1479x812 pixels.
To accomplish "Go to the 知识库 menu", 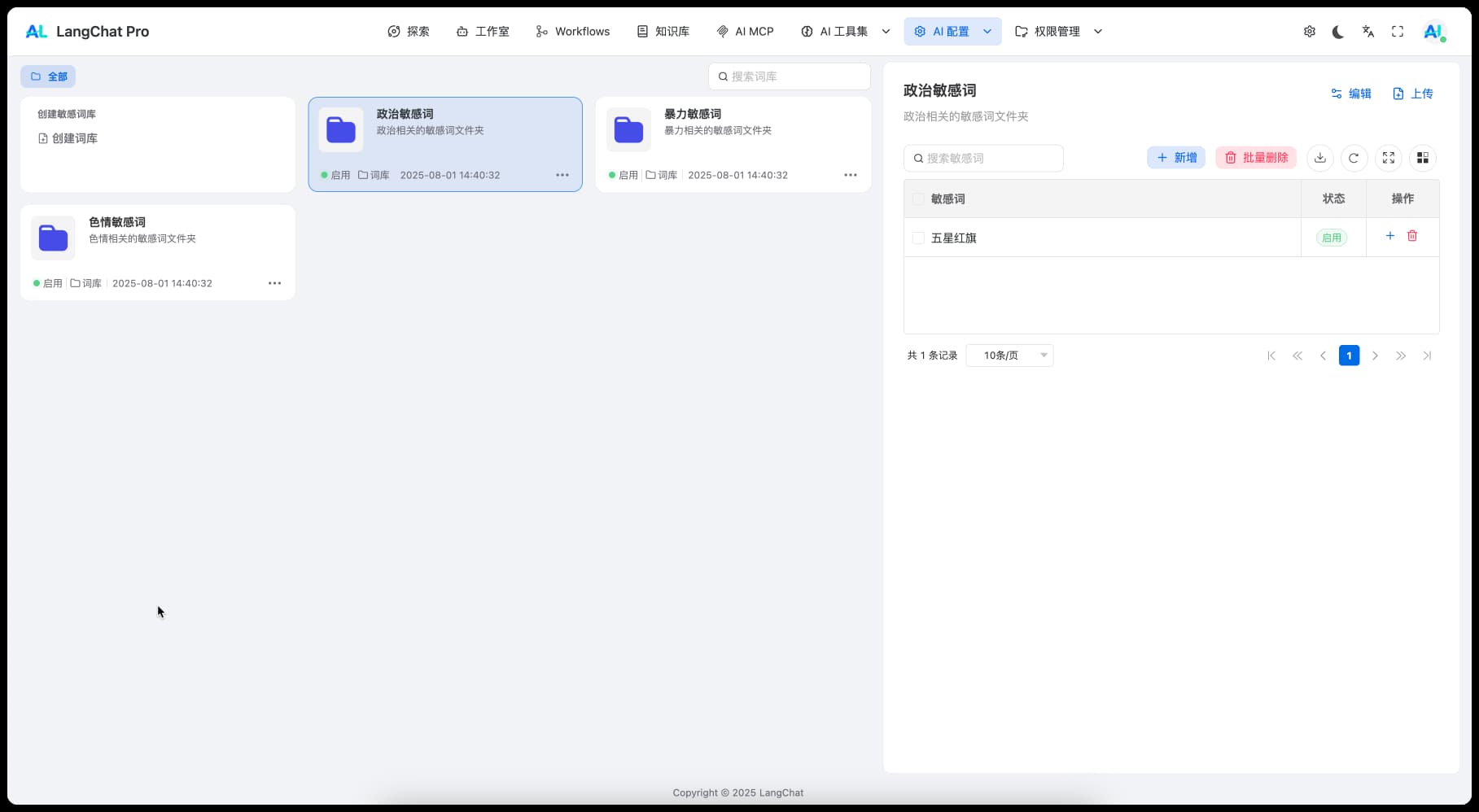I will pyautogui.click(x=663, y=32).
